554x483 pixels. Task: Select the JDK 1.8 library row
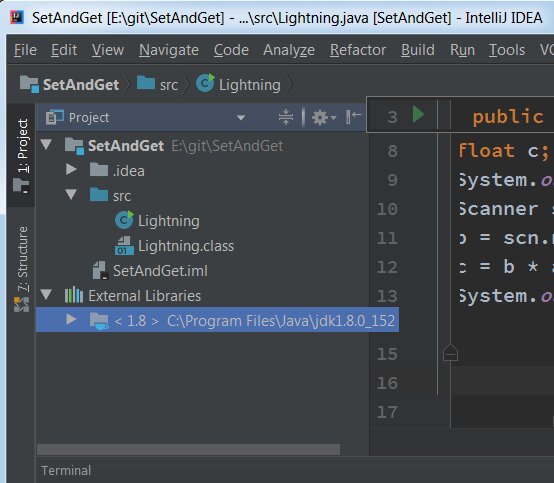217,320
